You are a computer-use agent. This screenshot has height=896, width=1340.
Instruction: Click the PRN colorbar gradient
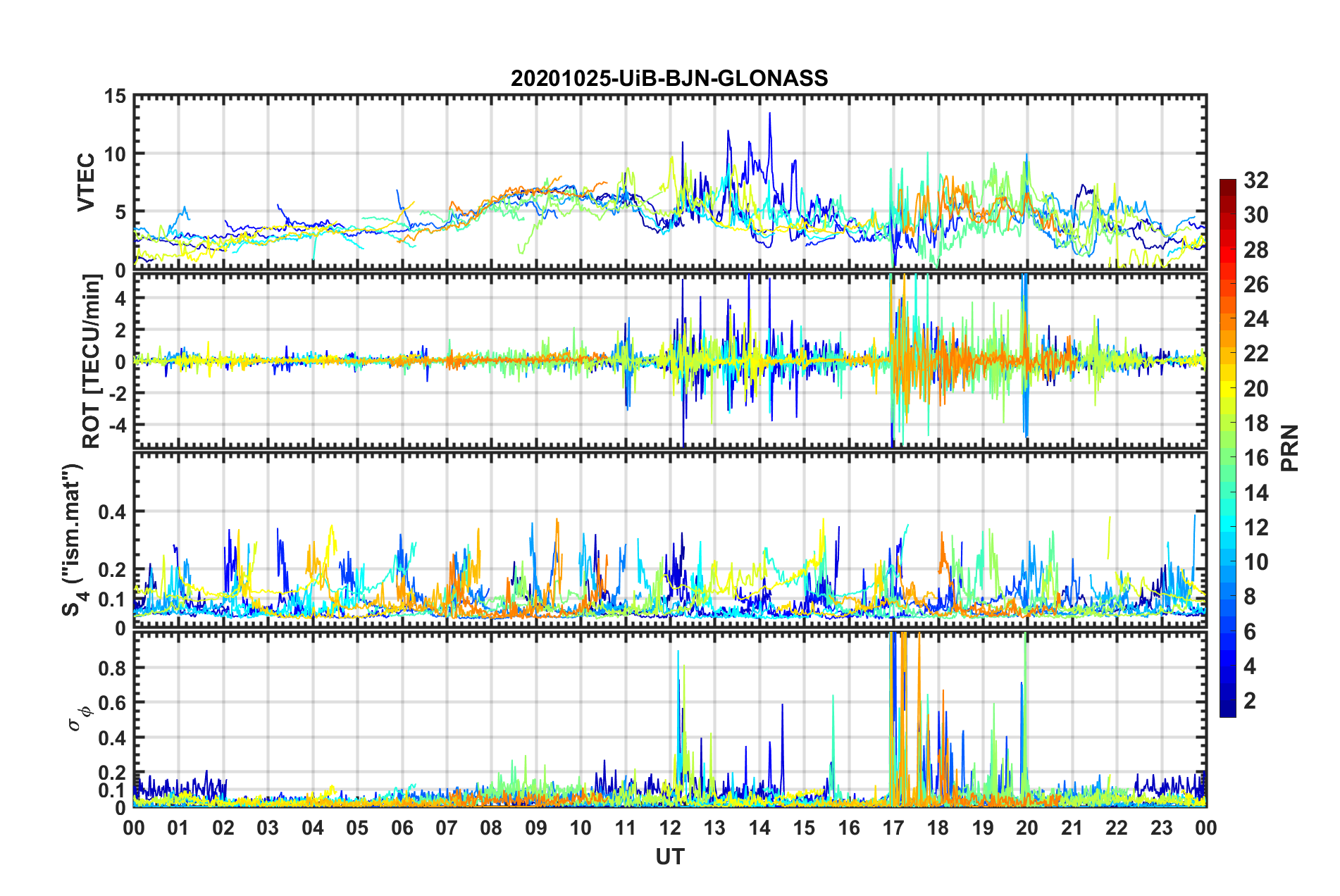coord(1227,448)
